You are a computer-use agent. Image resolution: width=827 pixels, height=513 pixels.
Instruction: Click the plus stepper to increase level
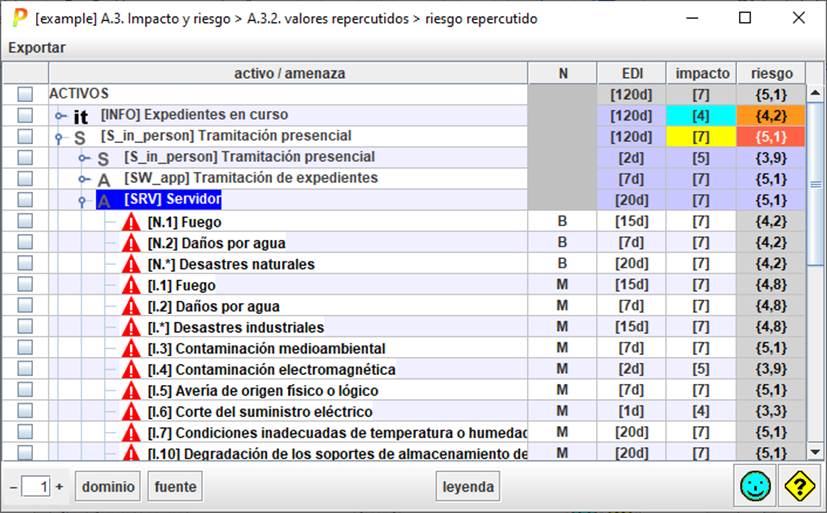click(59, 487)
